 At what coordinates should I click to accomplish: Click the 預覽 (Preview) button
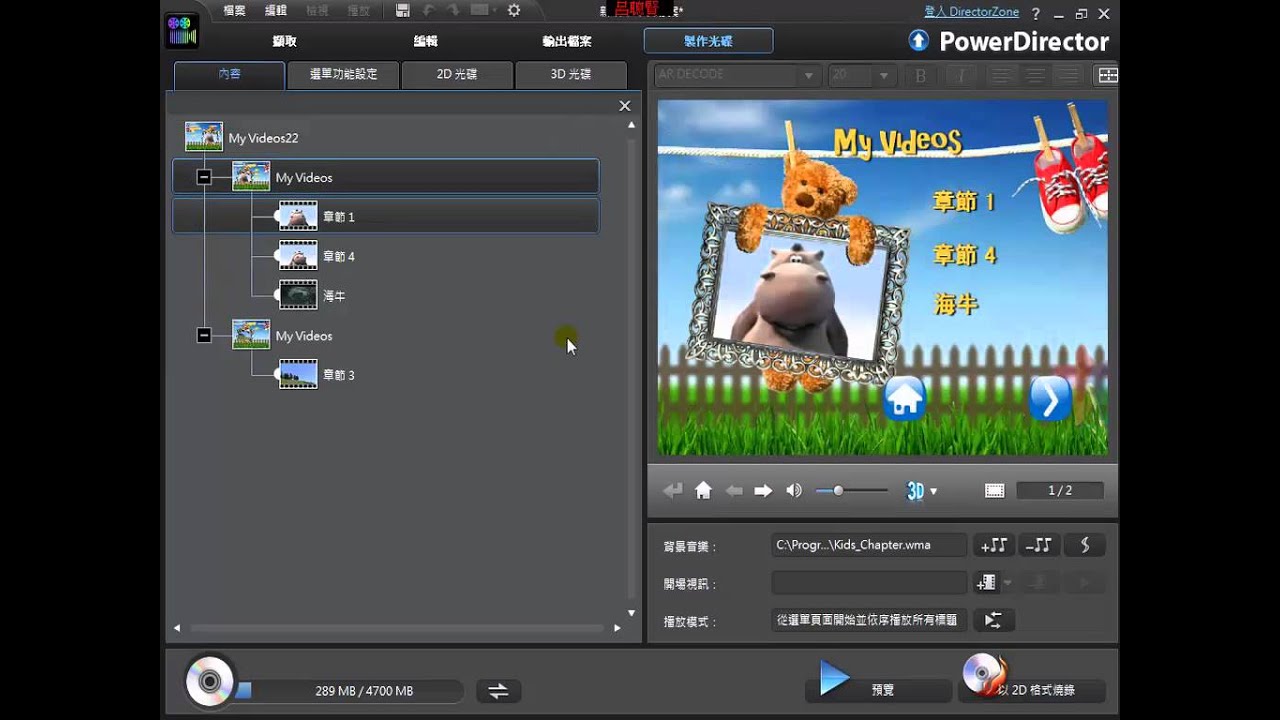tap(879, 690)
